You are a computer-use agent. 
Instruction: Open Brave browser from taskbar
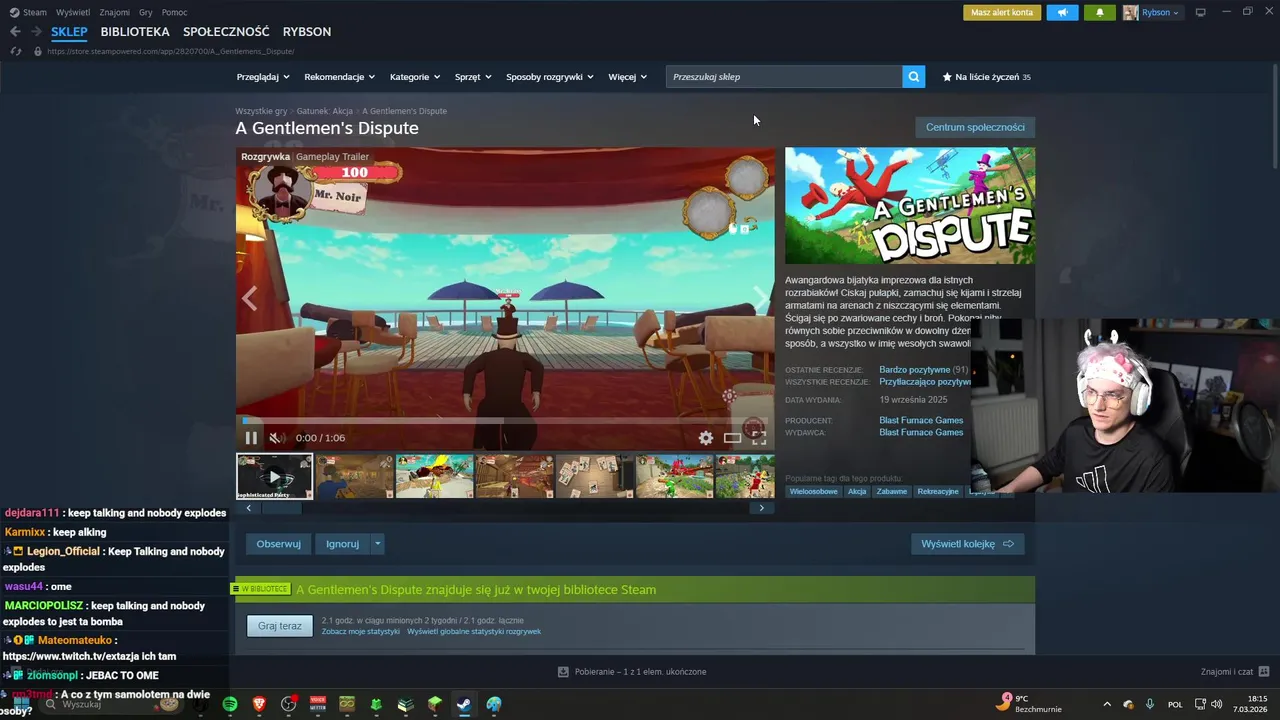click(x=259, y=704)
